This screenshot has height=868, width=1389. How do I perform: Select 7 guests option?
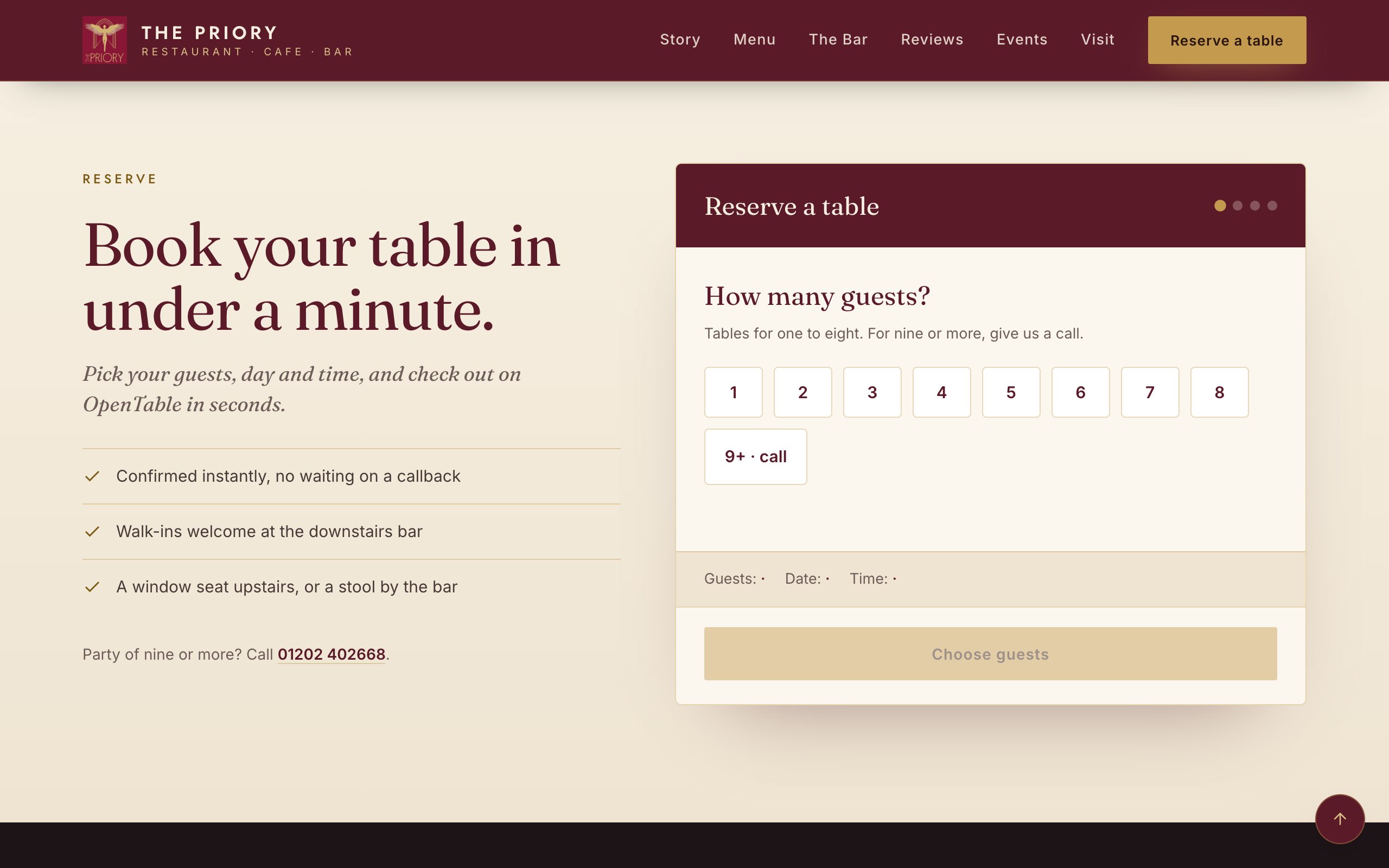coord(1150,392)
